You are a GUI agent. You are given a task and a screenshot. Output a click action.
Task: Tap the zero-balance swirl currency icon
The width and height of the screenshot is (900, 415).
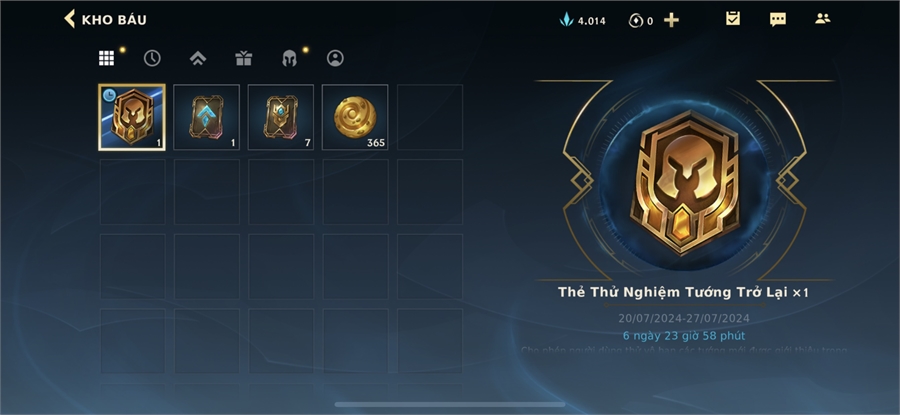pos(635,21)
